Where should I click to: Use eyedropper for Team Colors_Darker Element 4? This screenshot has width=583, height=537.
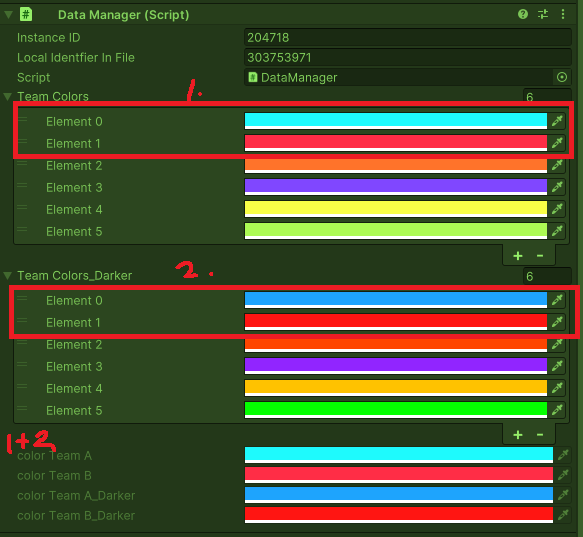pos(557,388)
